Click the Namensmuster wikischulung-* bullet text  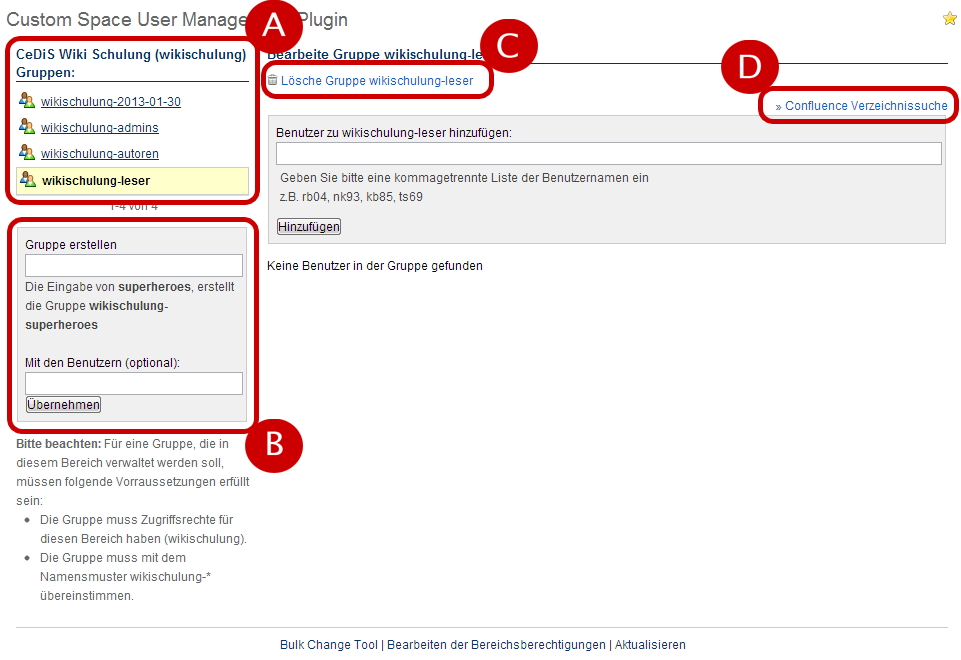click(126, 577)
